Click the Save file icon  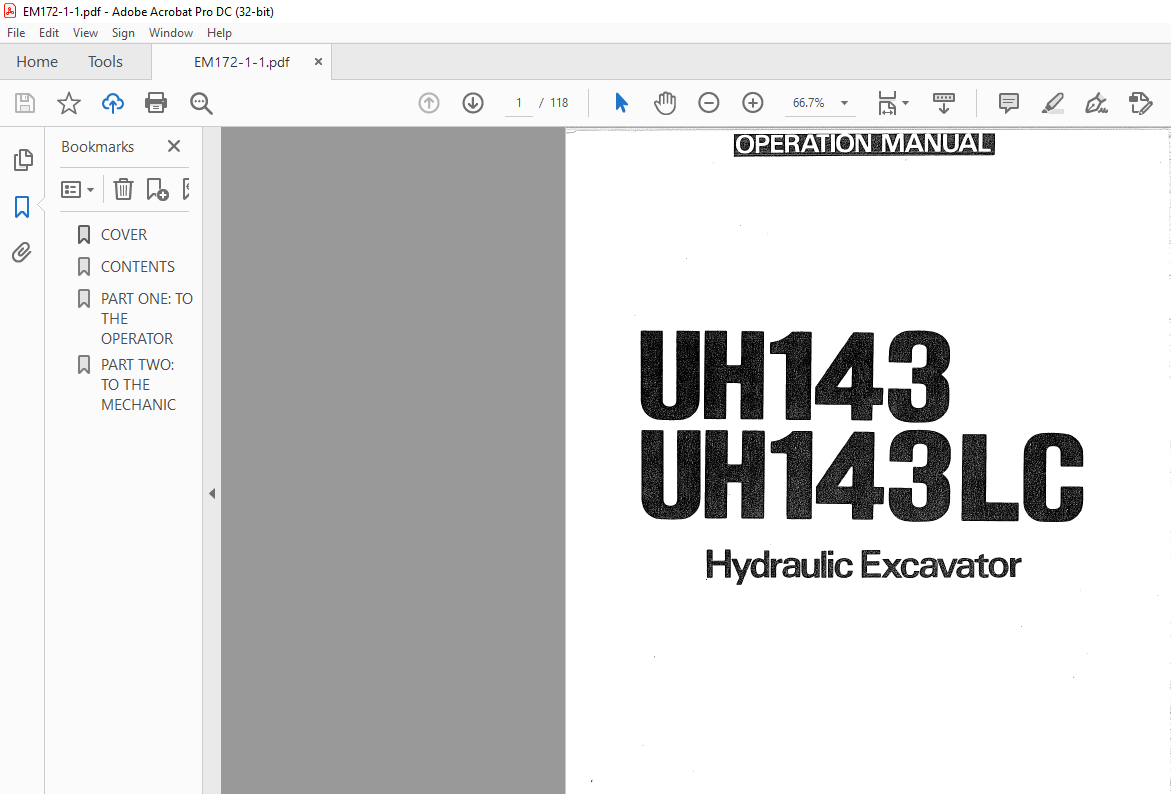pyautogui.click(x=25, y=103)
